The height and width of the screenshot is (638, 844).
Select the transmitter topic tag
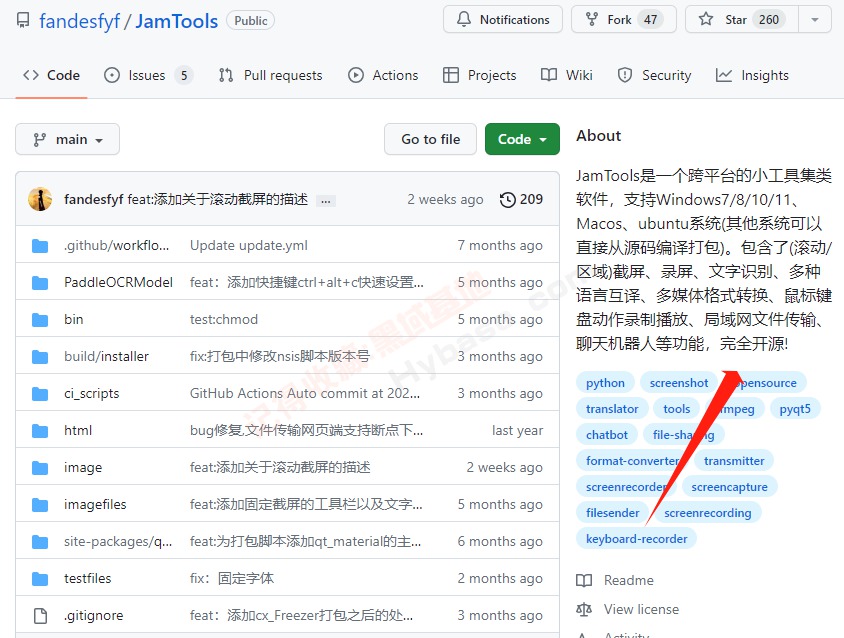[x=734, y=461]
